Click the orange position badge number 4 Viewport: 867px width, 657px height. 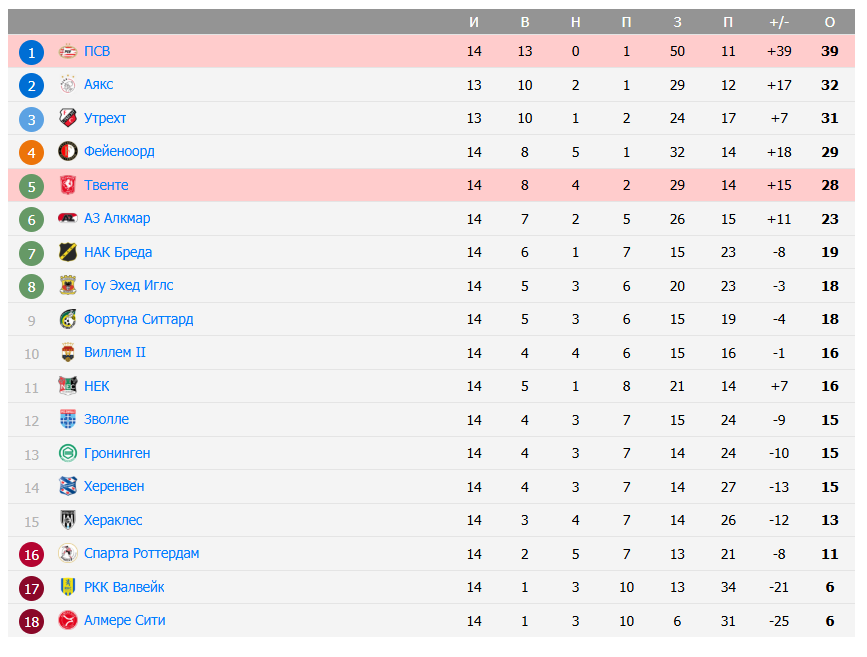pos(32,153)
